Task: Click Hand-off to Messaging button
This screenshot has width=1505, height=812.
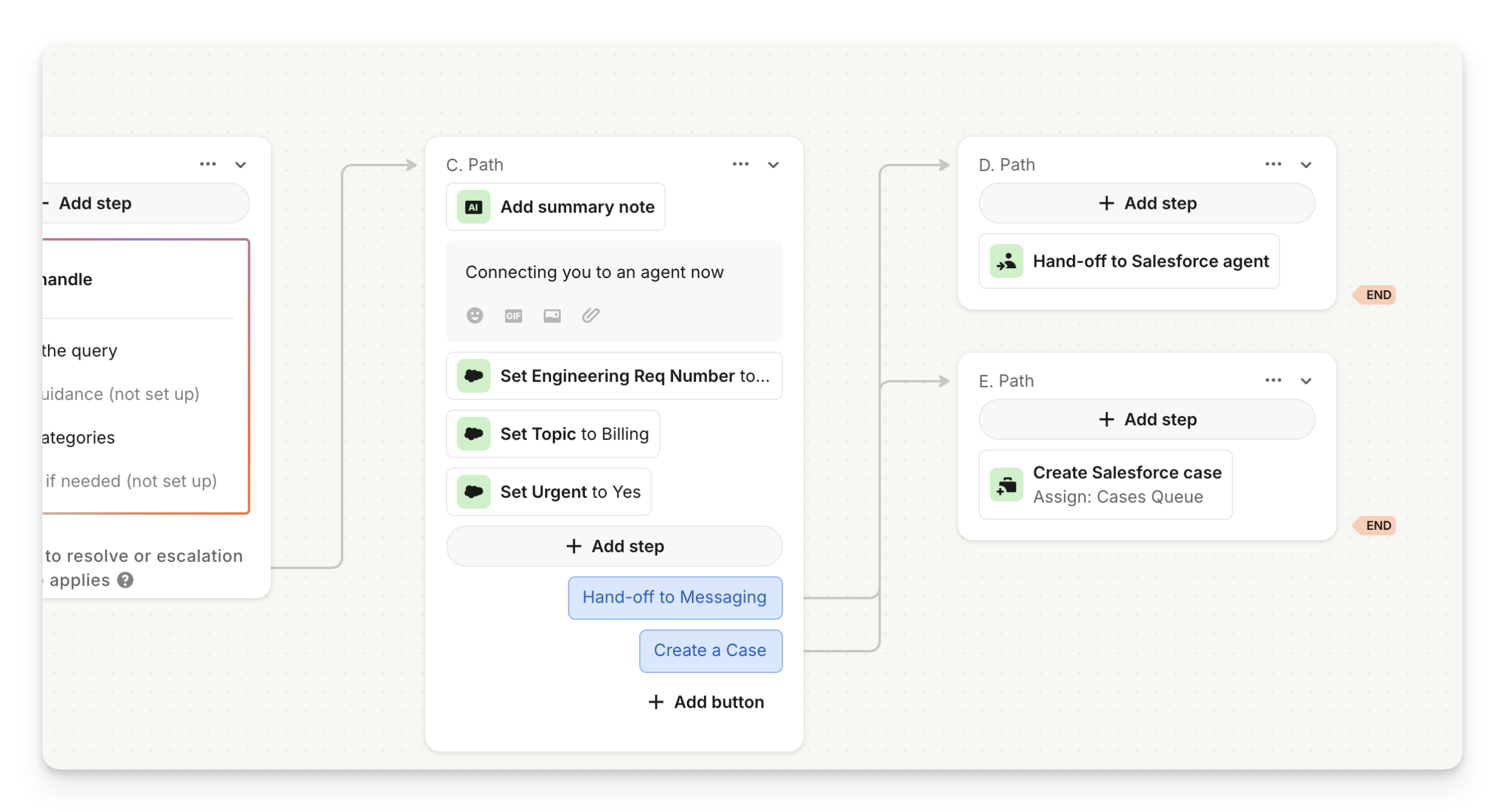Action: (x=675, y=598)
